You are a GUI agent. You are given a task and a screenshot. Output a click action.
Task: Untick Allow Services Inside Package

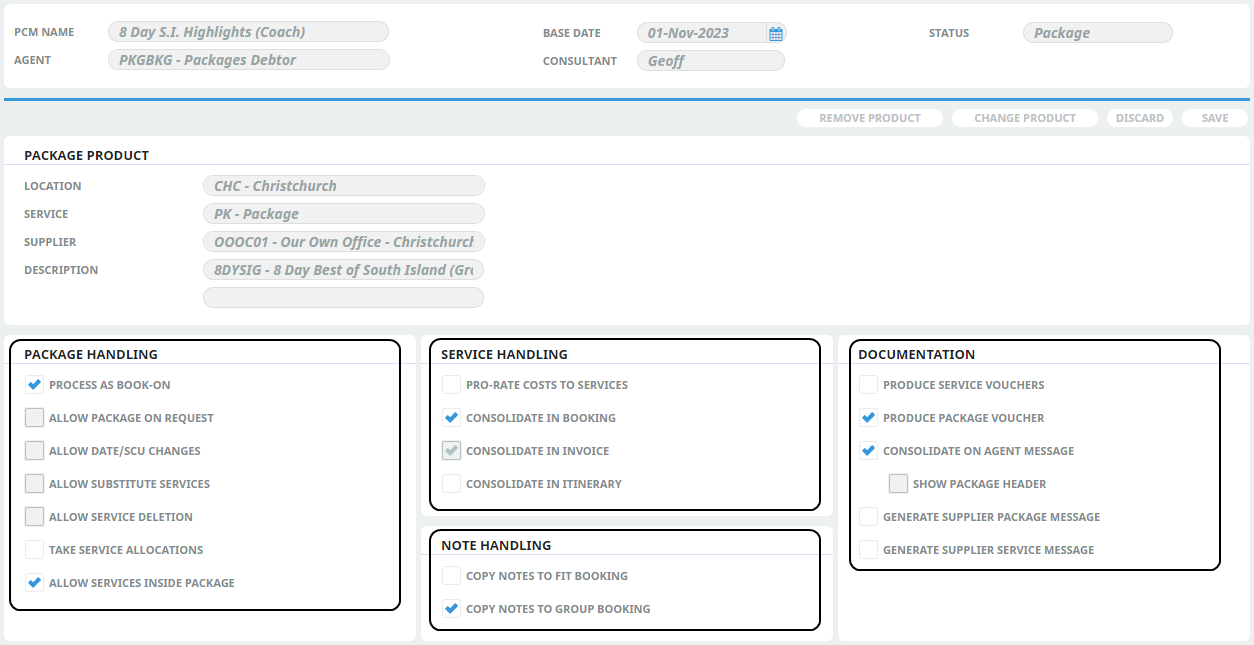tap(35, 583)
